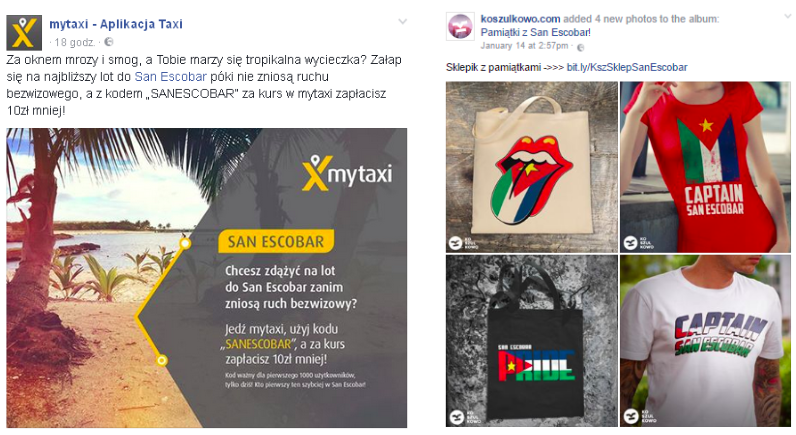The width and height of the screenshot is (796, 435).
Task: Click the public globe icon on the mytaxi post
Action: 108,42
